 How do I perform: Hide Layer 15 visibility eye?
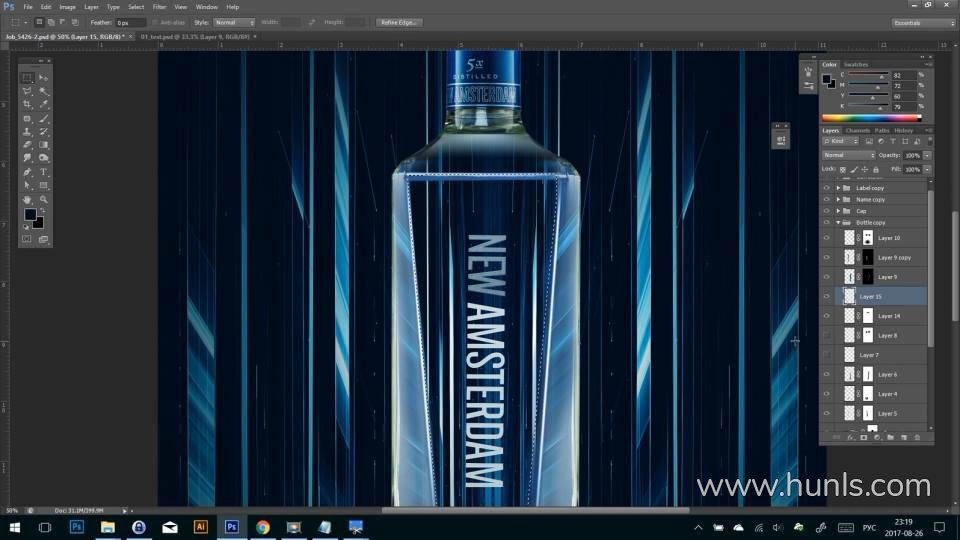(827, 297)
